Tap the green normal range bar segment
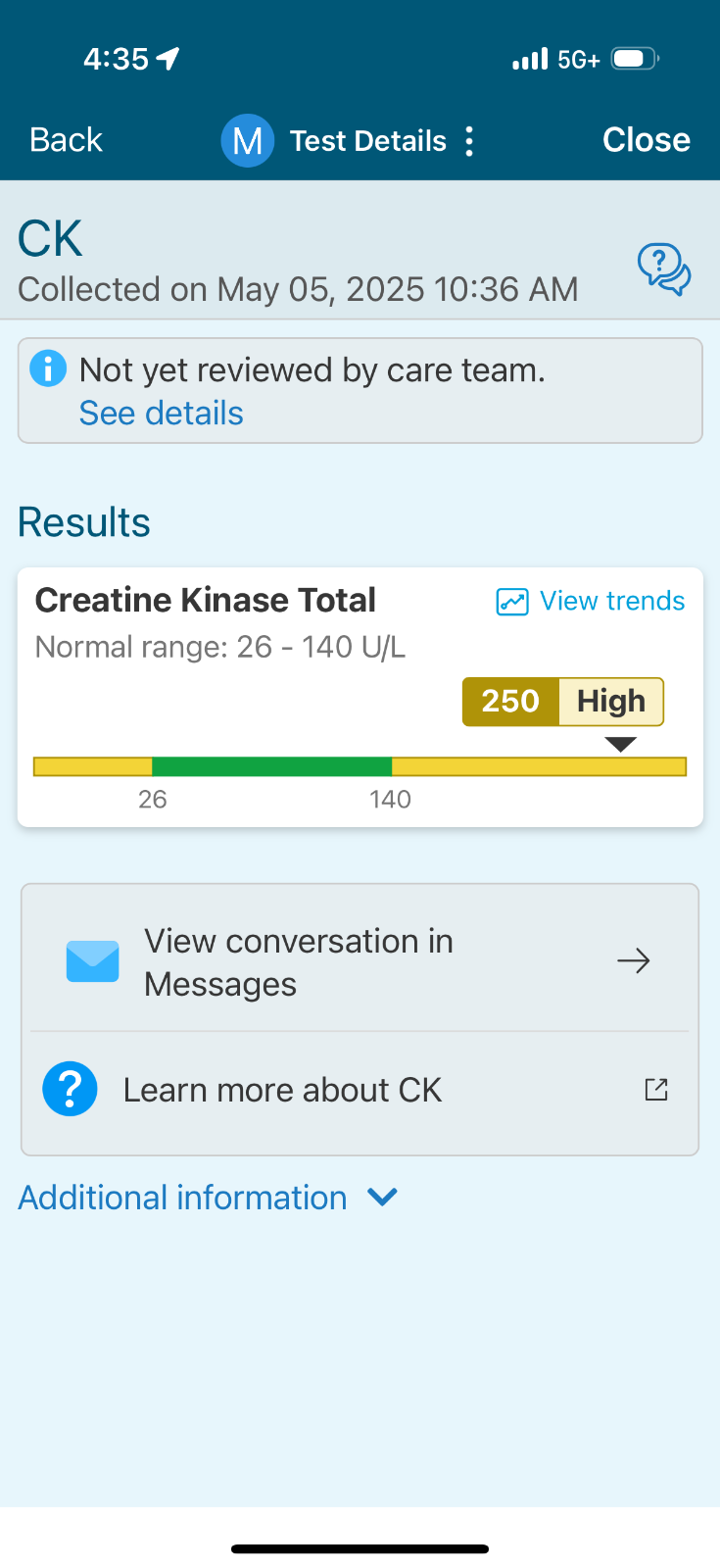The width and height of the screenshot is (720, 1568). click(272, 766)
